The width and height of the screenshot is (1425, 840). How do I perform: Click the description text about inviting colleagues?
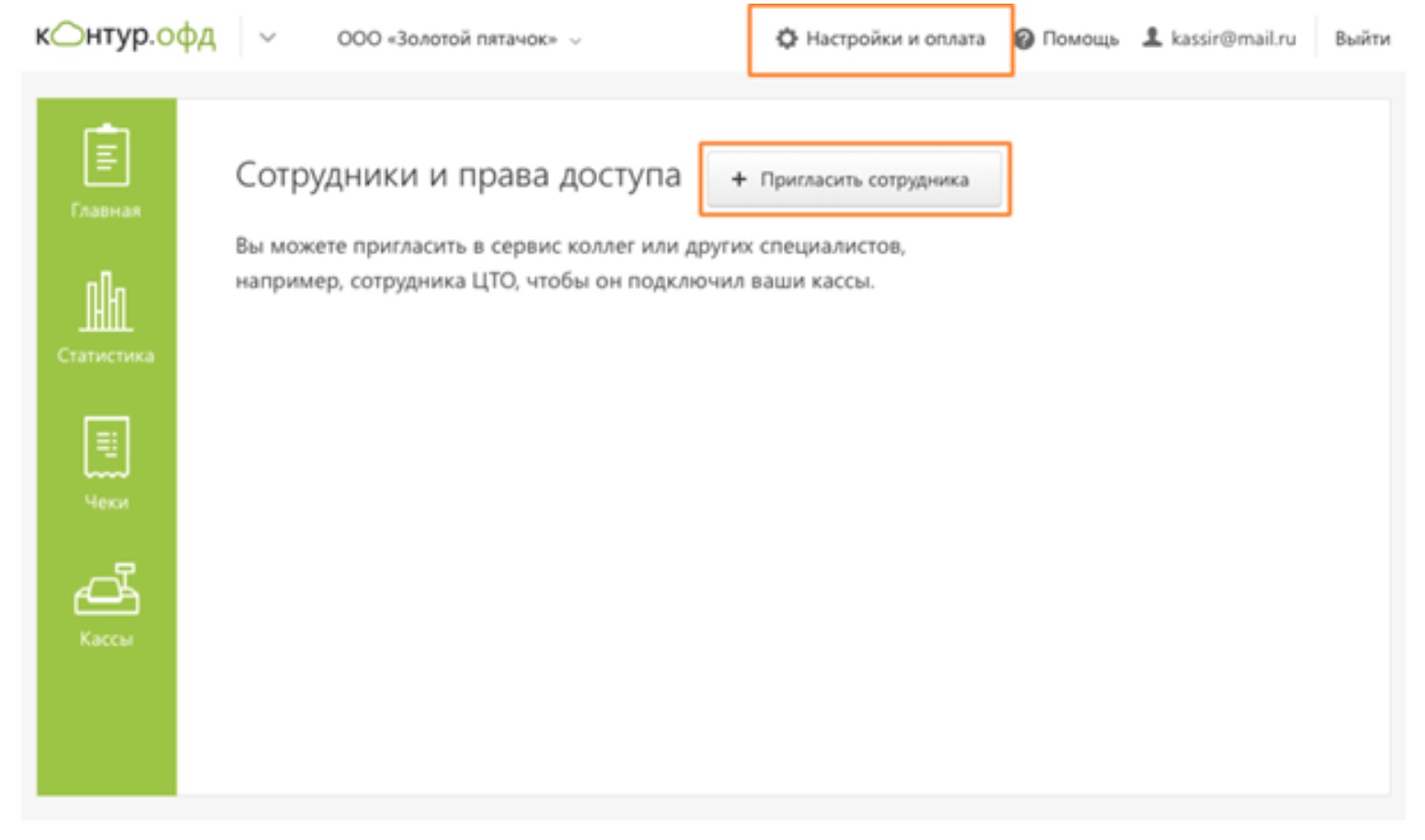pos(570,263)
